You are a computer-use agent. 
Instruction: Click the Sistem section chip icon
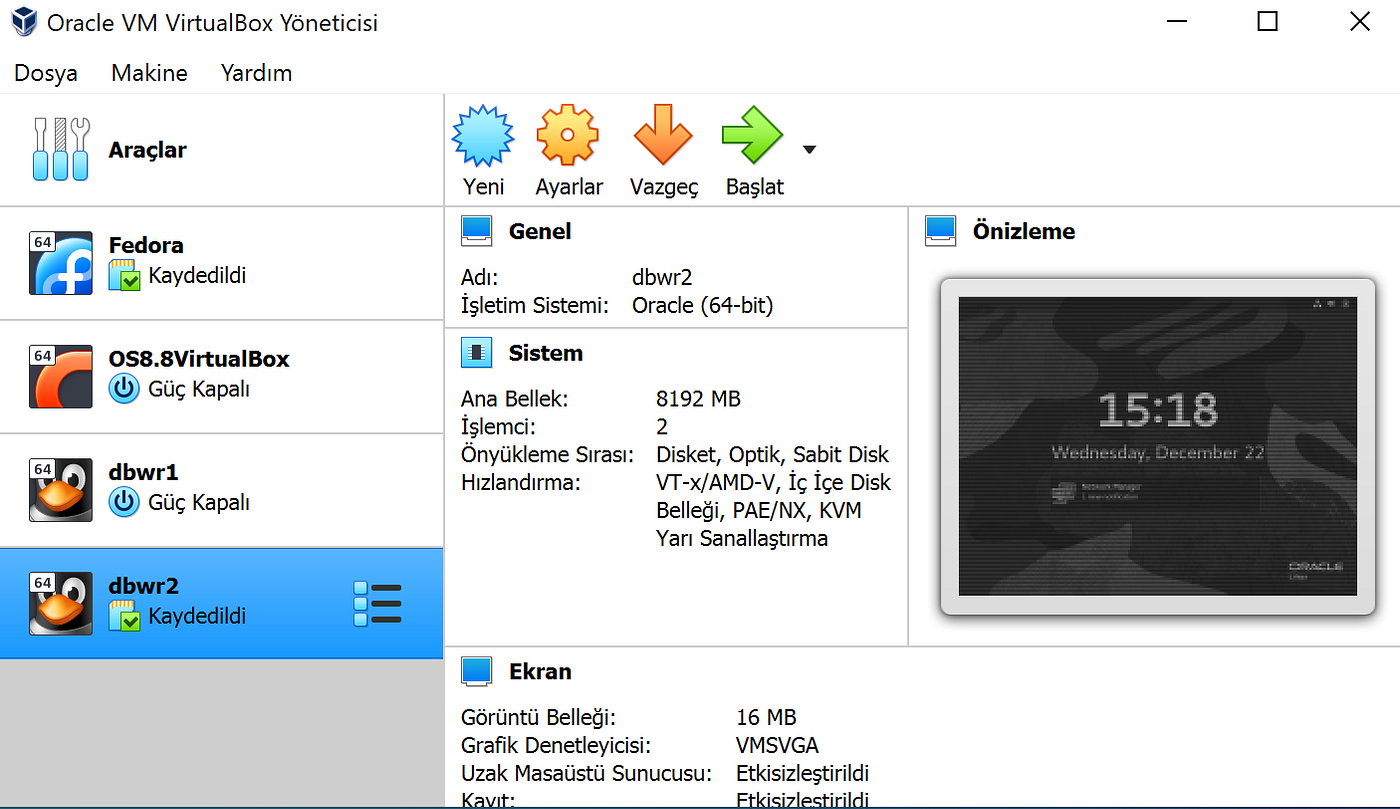pos(477,353)
